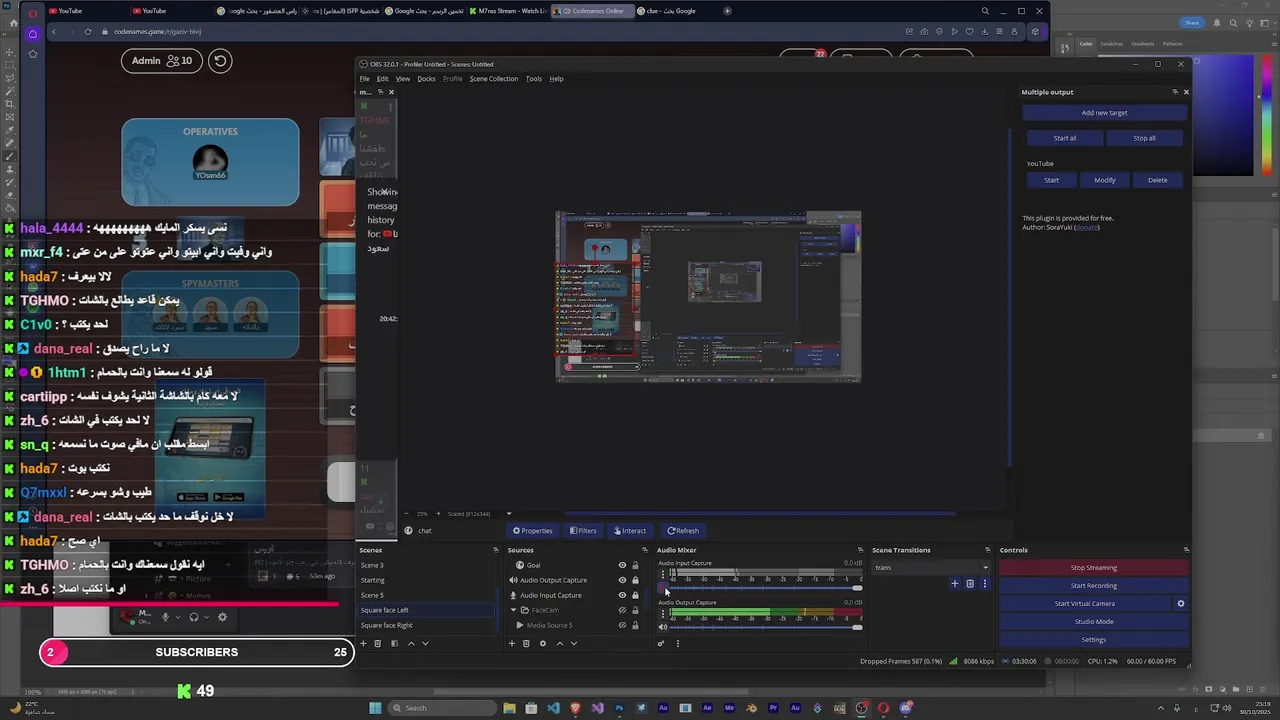This screenshot has width=1280, height=720.
Task: Toggle lock on Audio Output Capture source
Action: pyautogui.click(x=635, y=580)
